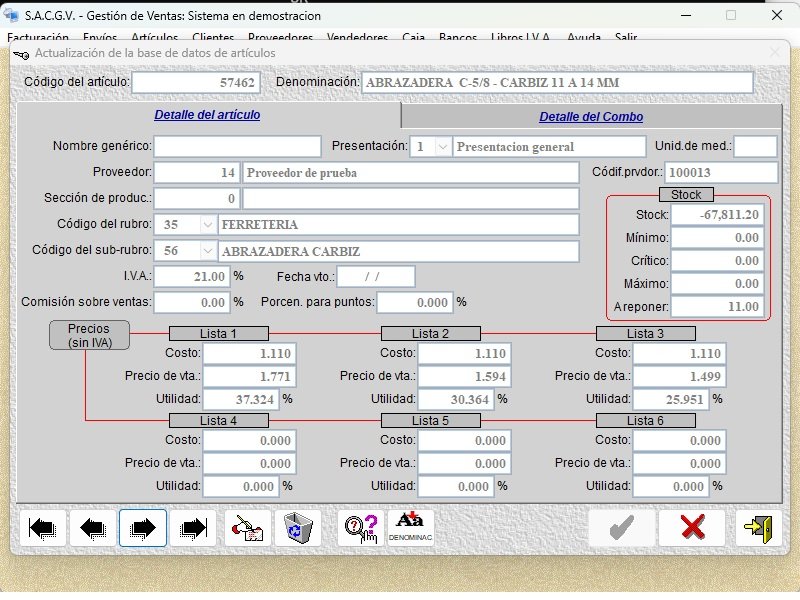Click the Stock quantity field
Screen dimensions: 800x600
click(717, 215)
